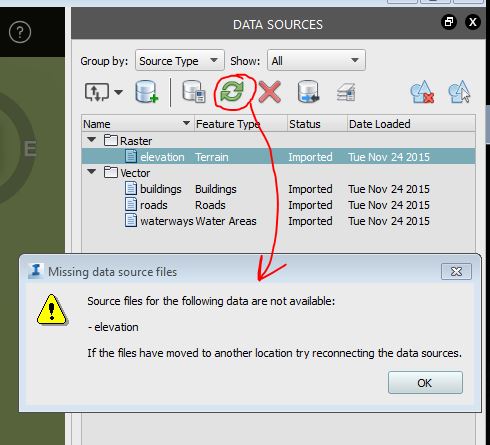Click the elevation file document icon
The height and width of the screenshot is (445, 490).
[x=131, y=156]
